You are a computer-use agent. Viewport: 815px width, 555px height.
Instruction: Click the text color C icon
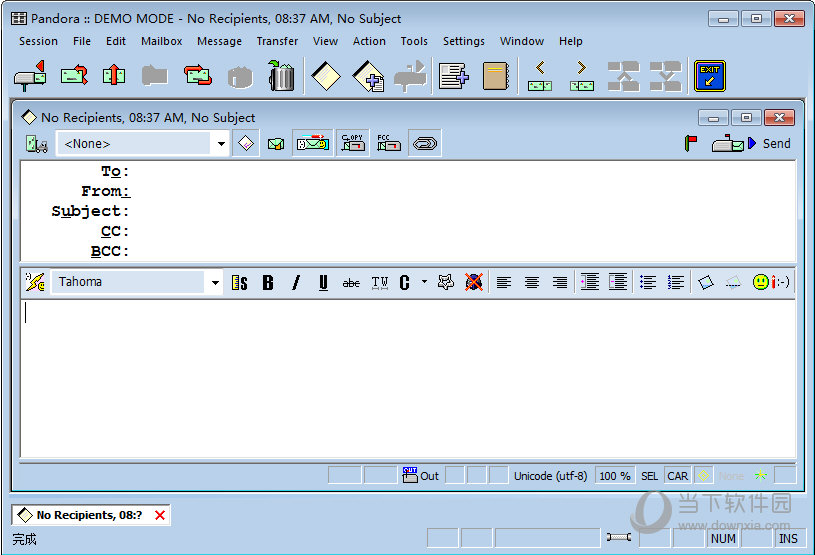(405, 283)
